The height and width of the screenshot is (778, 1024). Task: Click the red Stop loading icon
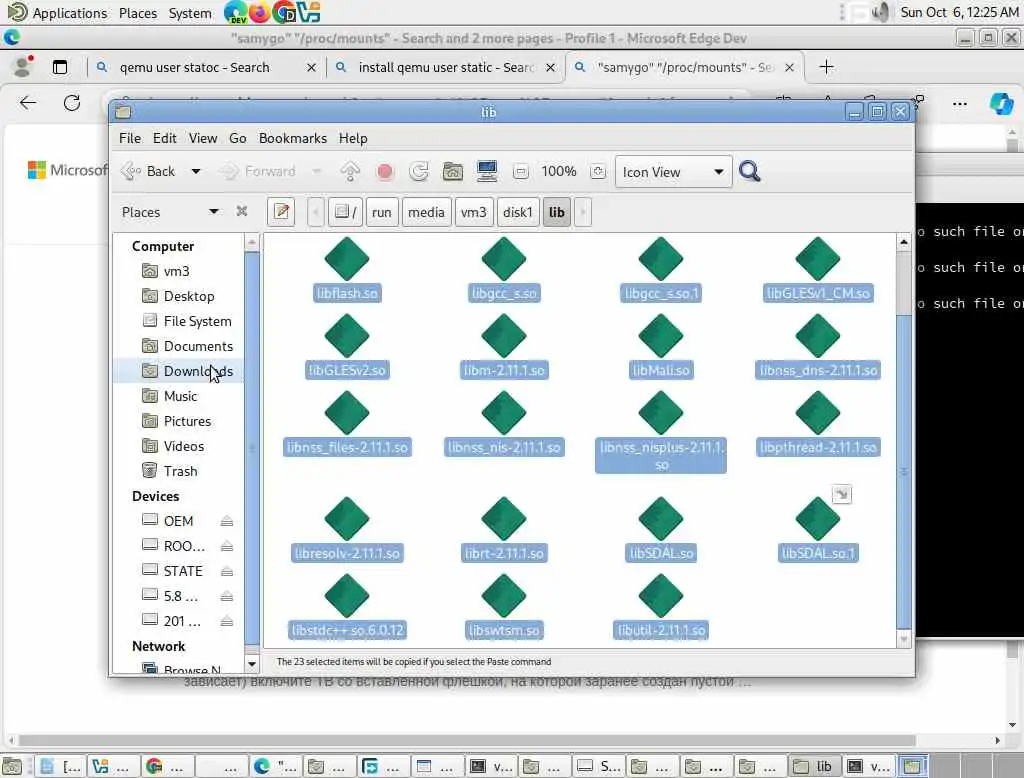[385, 171]
